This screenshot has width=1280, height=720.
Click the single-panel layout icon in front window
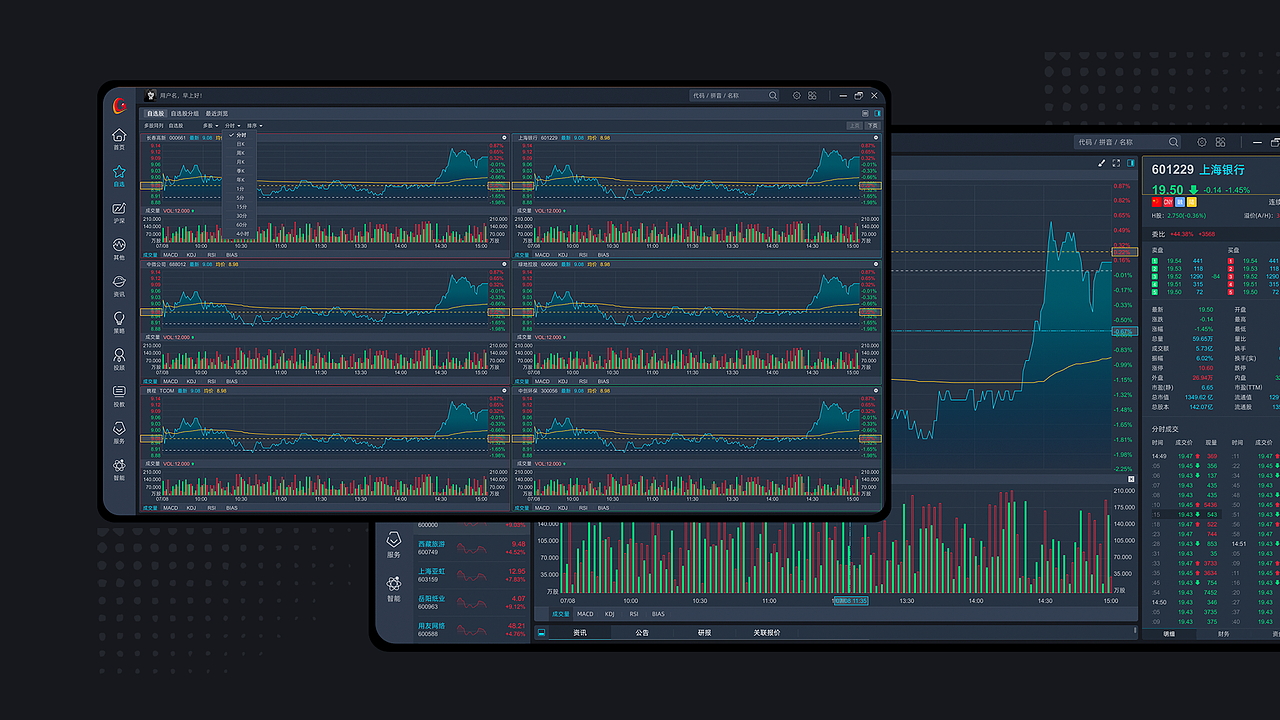tap(866, 114)
